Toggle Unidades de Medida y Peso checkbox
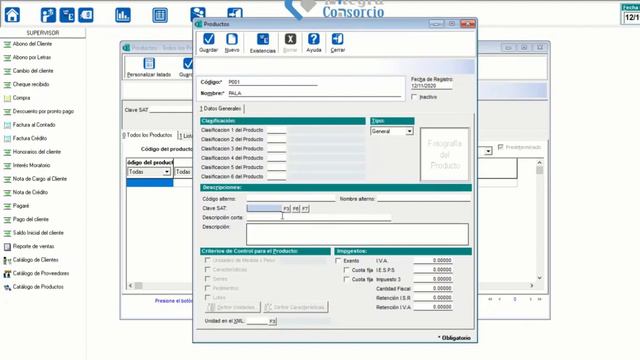The image size is (640, 360). coord(207,260)
